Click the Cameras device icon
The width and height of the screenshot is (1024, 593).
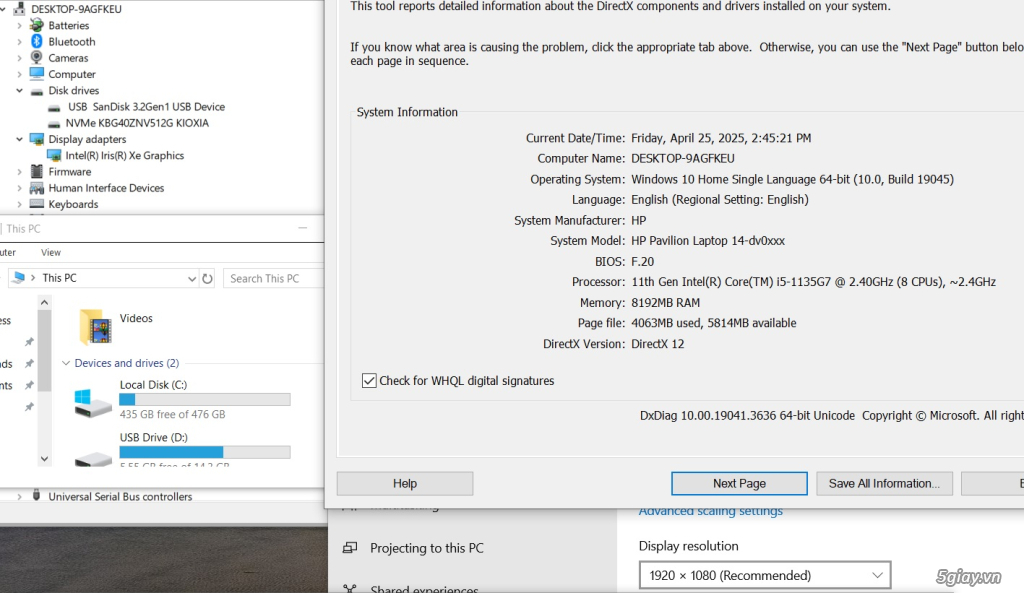pyautogui.click(x=37, y=57)
